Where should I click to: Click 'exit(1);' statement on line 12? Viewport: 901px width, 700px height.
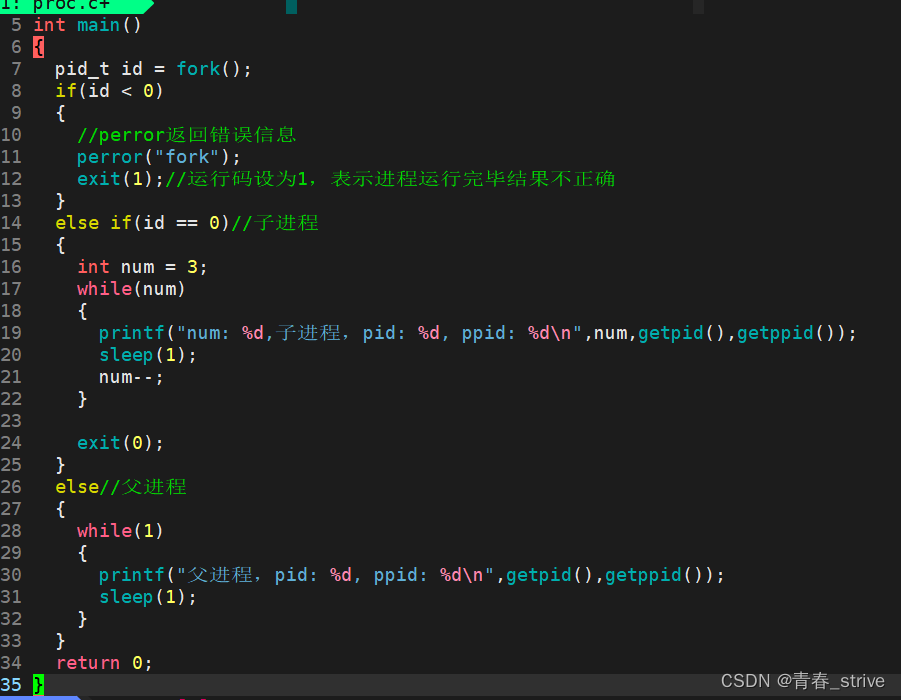121,179
